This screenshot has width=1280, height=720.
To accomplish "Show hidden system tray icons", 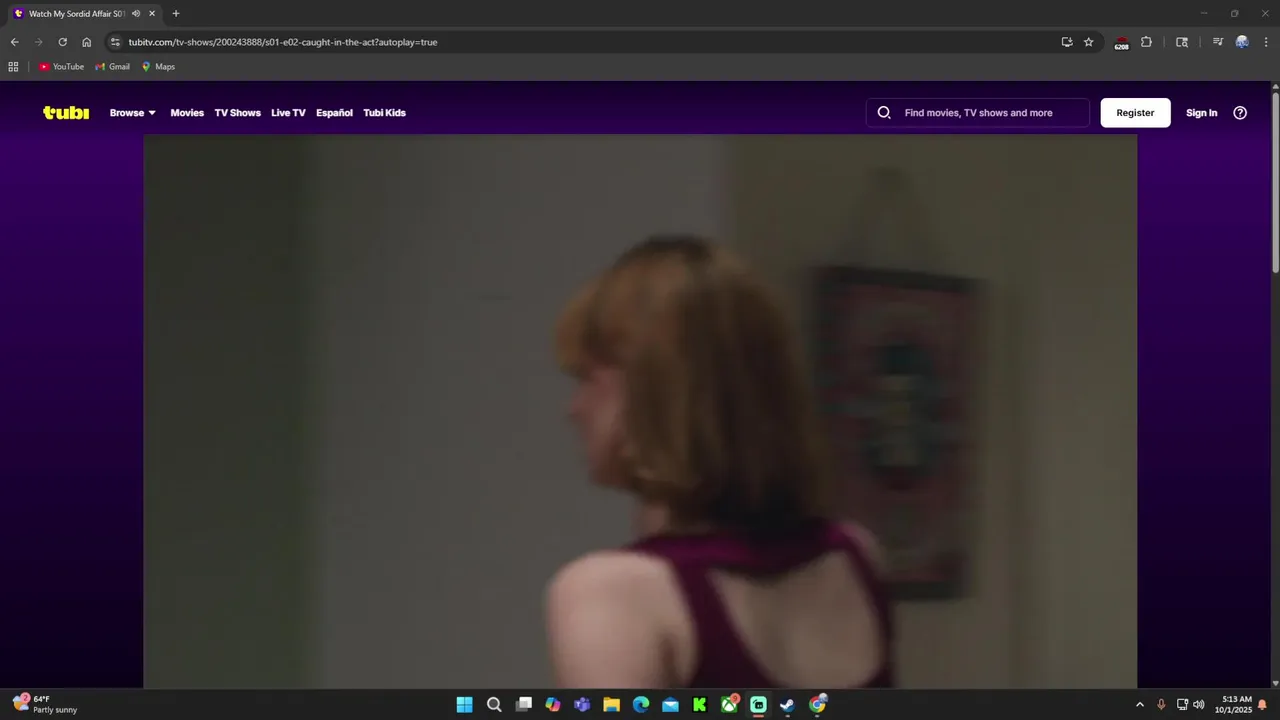I will click(1139, 705).
